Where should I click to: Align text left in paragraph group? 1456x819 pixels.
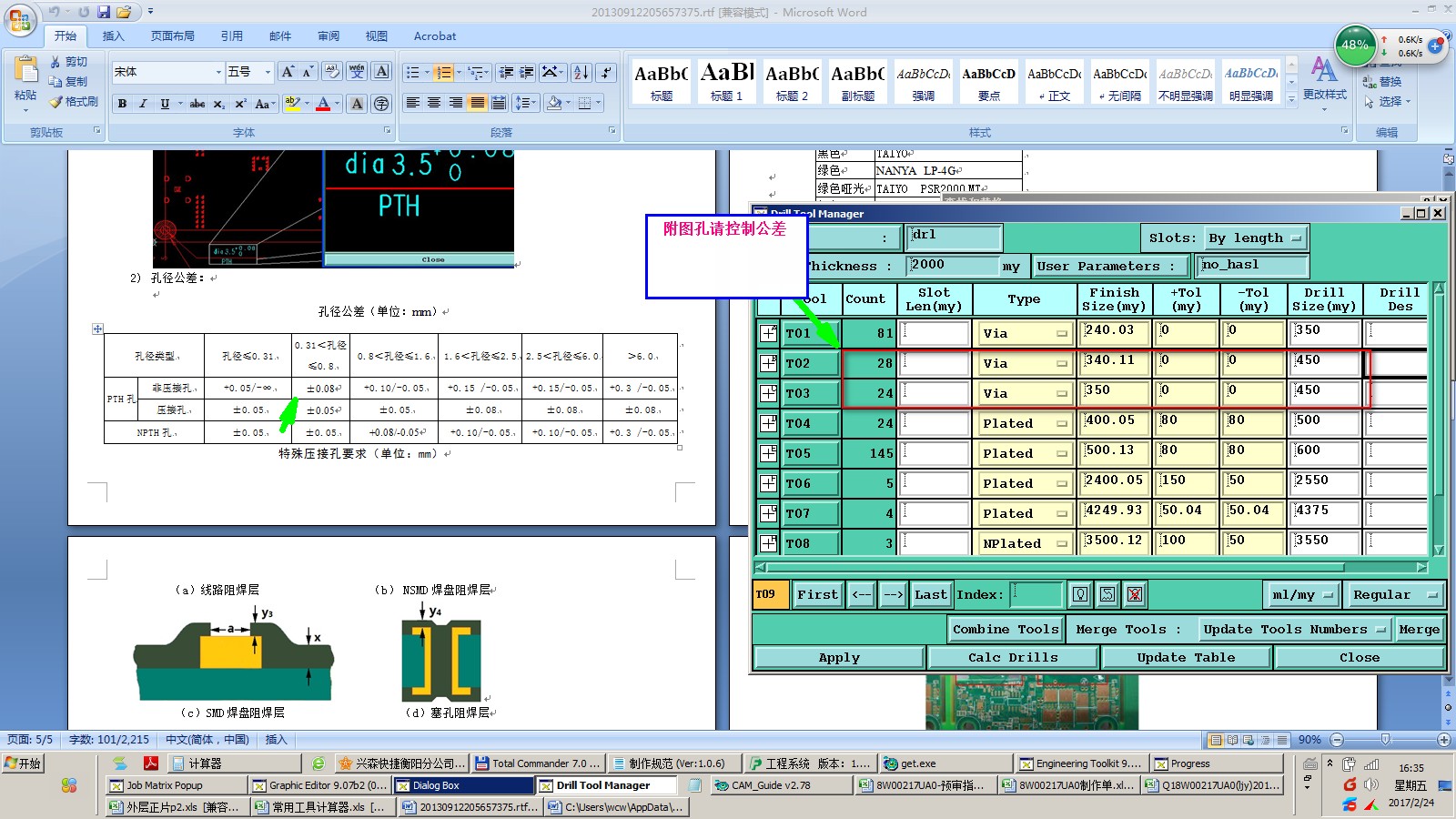[x=412, y=103]
